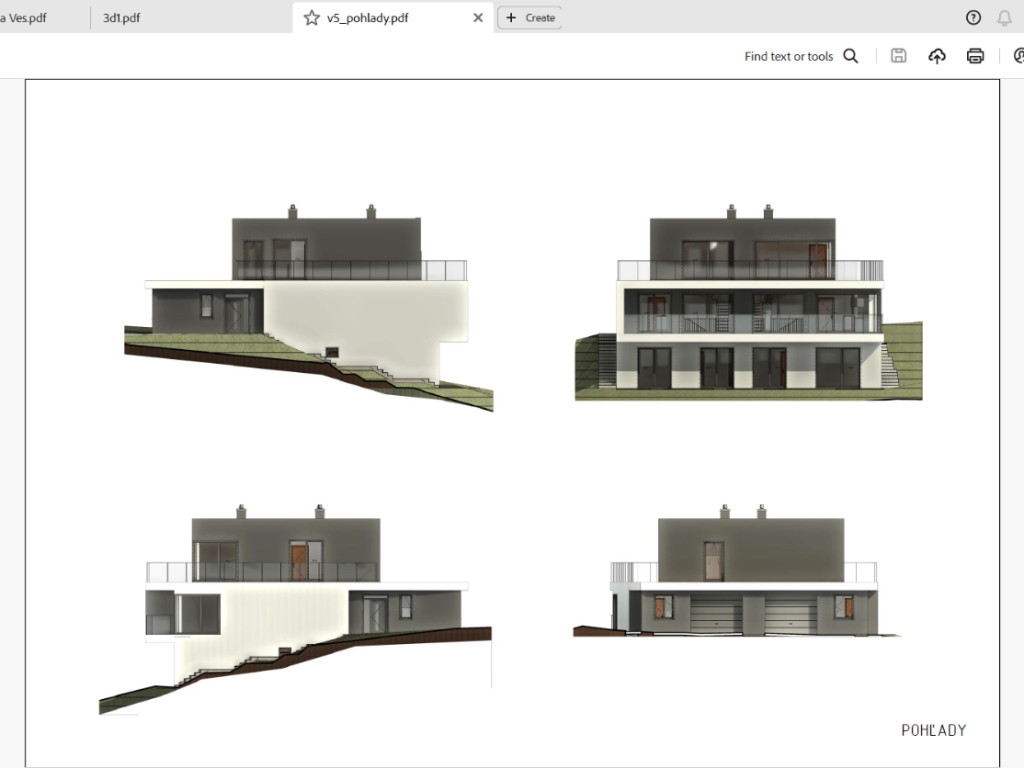Switch to the 3d1.pdf tab
Image resolution: width=1024 pixels, height=768 pixels.
pyautogui.click(x=121, y=18)
